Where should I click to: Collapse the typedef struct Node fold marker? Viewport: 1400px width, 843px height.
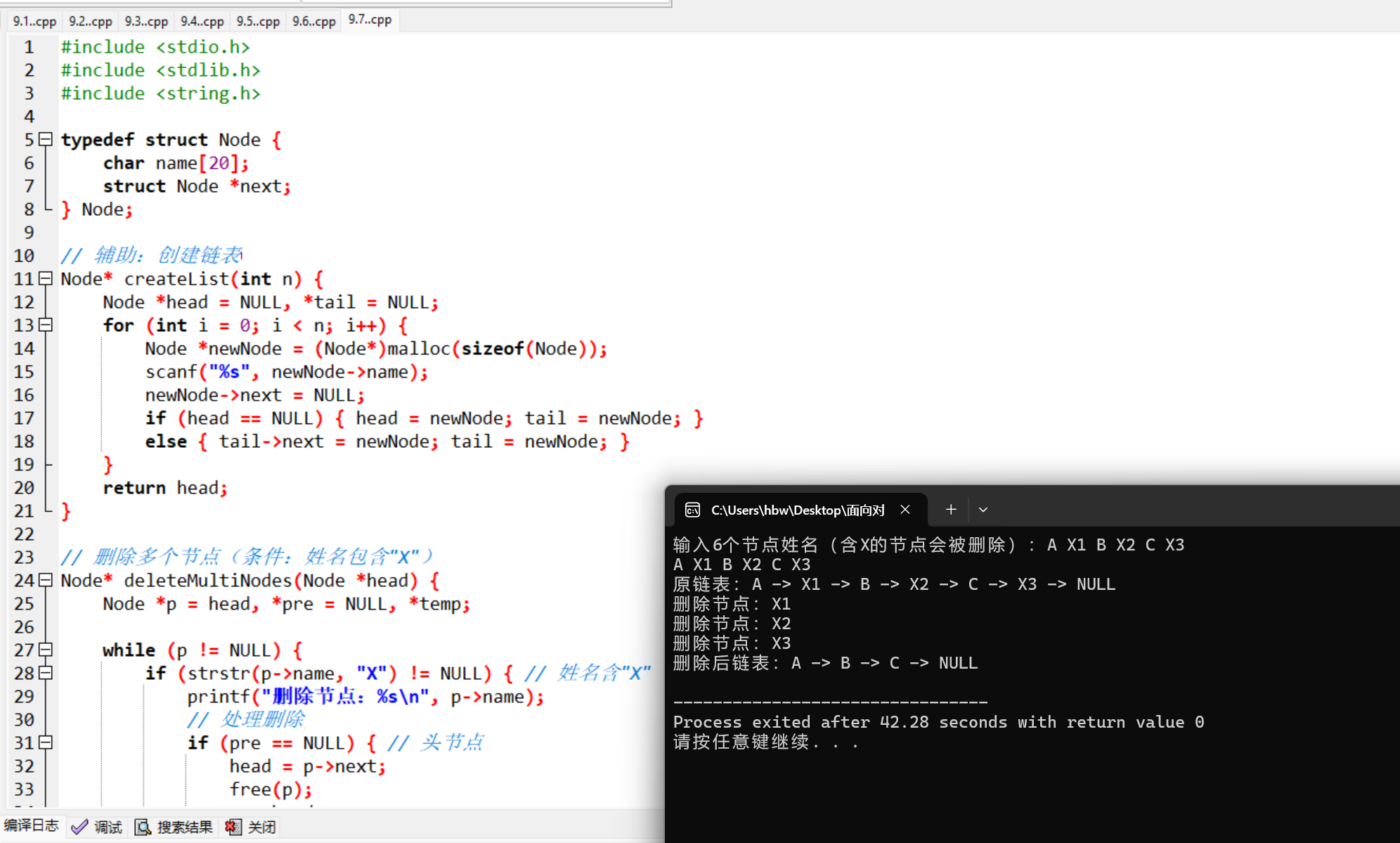coord(46,139)
